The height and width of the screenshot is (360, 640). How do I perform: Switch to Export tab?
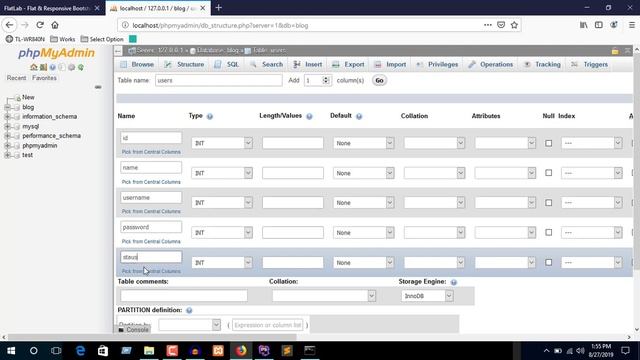click(349, 64)
